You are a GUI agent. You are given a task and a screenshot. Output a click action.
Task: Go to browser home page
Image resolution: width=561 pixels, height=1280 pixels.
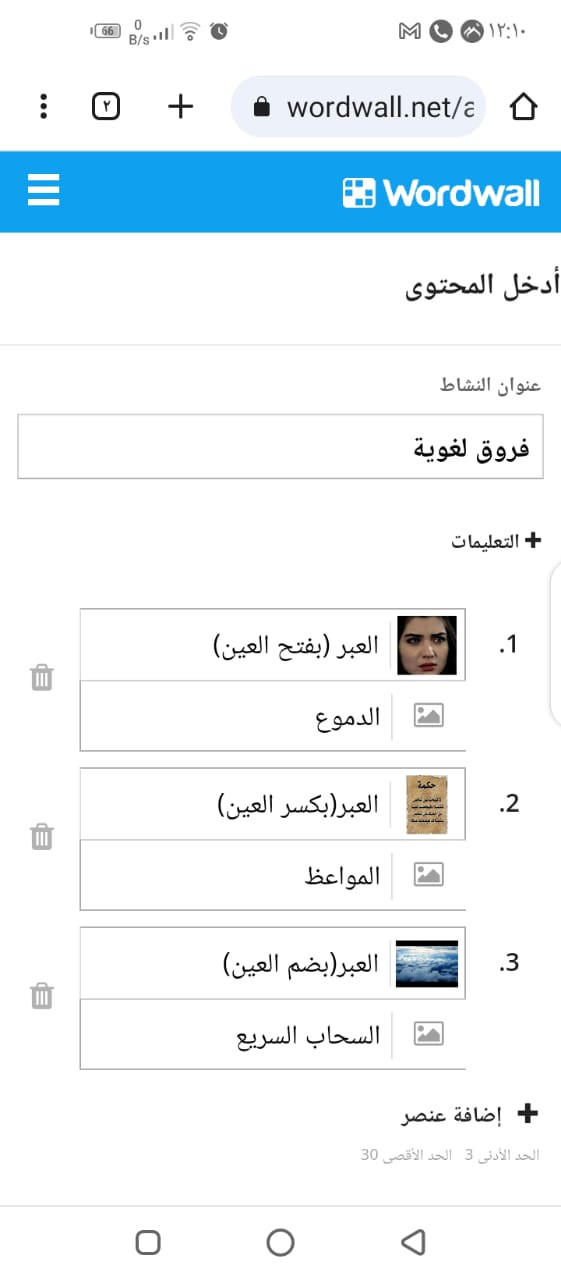523,107
